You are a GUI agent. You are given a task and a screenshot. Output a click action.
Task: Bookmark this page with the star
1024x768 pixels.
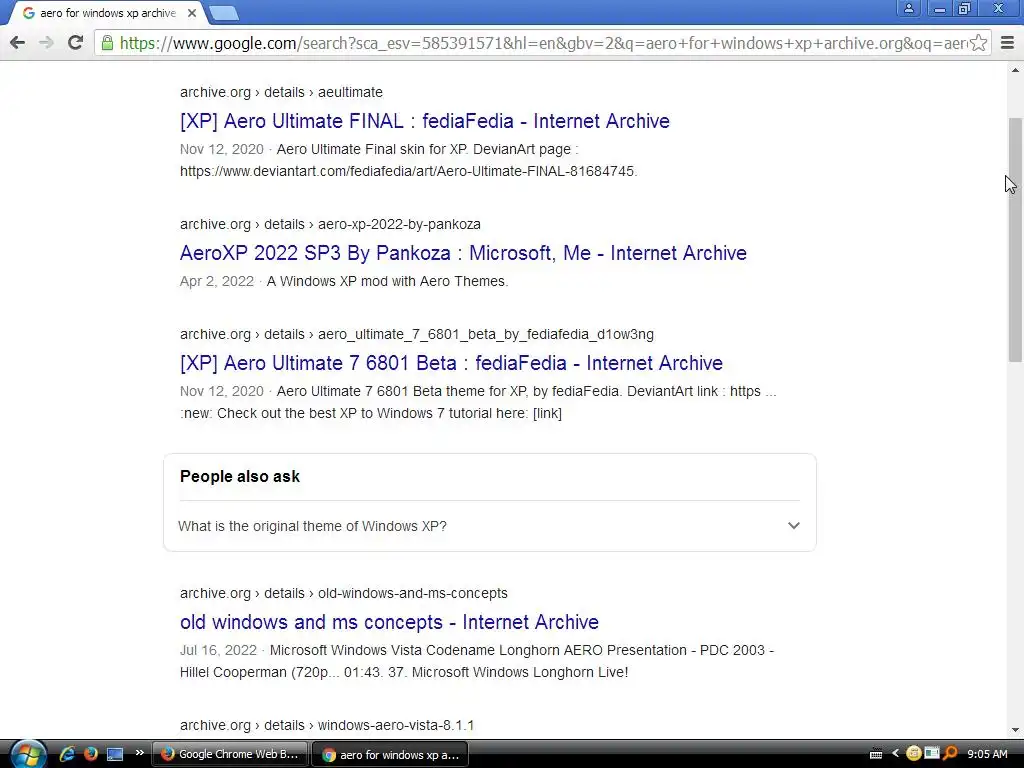tap(978, 43)
